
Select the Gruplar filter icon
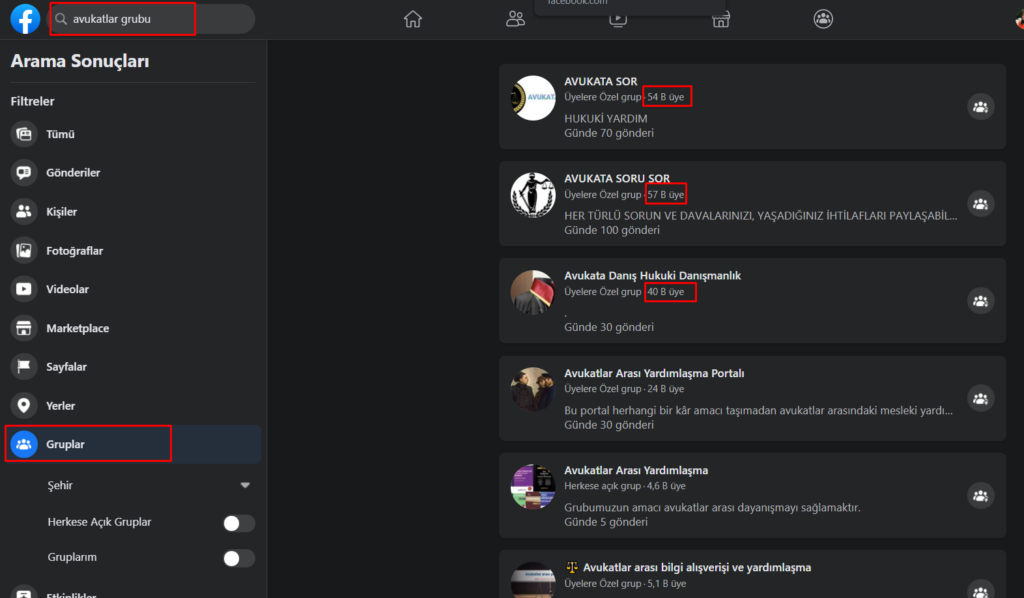[24, 444]
